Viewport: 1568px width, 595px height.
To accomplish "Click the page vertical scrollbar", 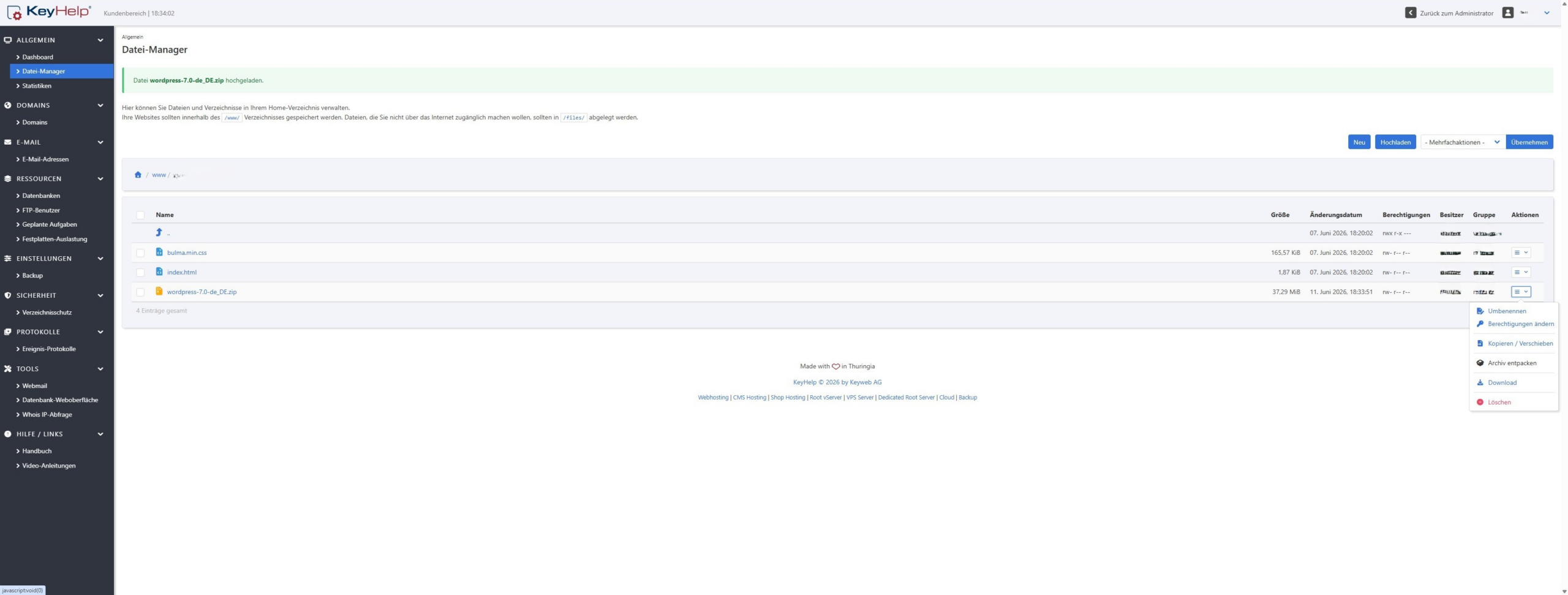I will [x=1564, y=297].
